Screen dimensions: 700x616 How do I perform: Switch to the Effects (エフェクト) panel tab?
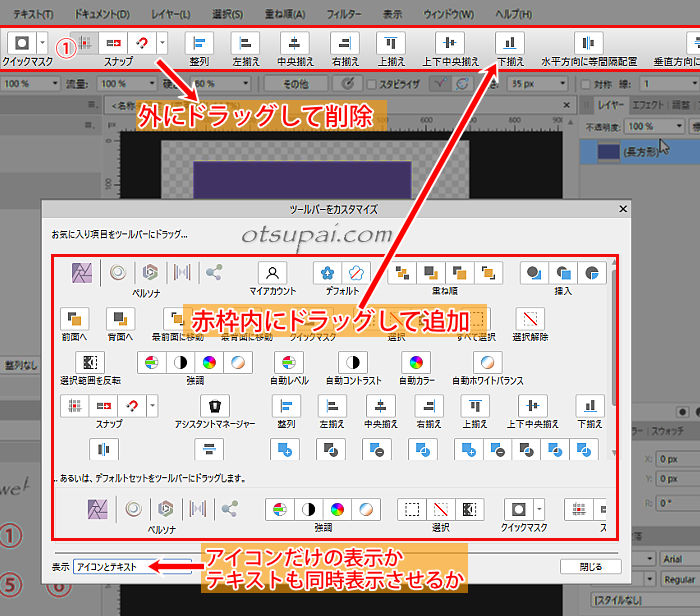[649, 104]
